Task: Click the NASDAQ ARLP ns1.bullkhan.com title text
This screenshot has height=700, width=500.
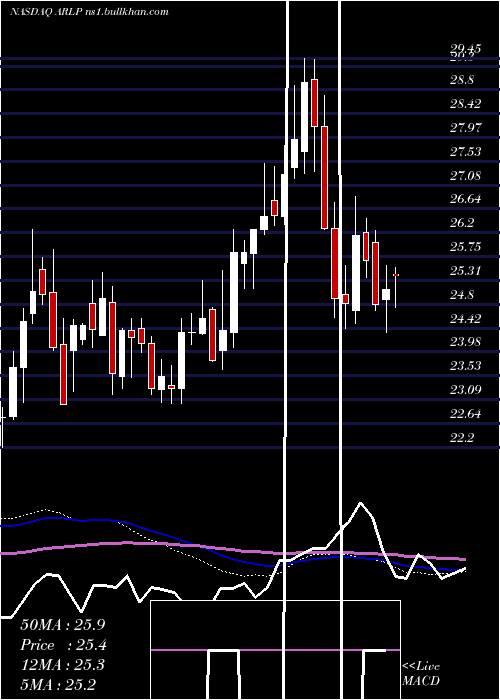Action: coord(89,11)
